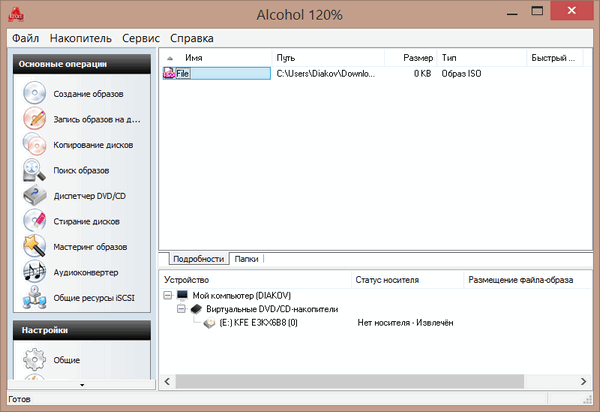Click the ISO file icon next to File

(169, 73)
